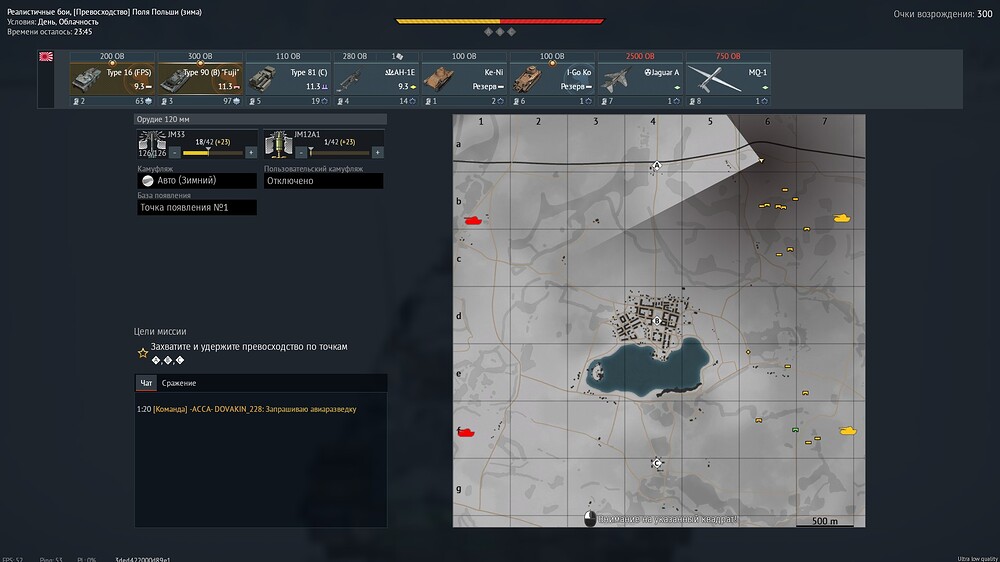Image resolution: width=1000 pixels, height=562 pixels.
Task: Select the Jaguar A aircraft slot
Action: [x=640, y=79]
